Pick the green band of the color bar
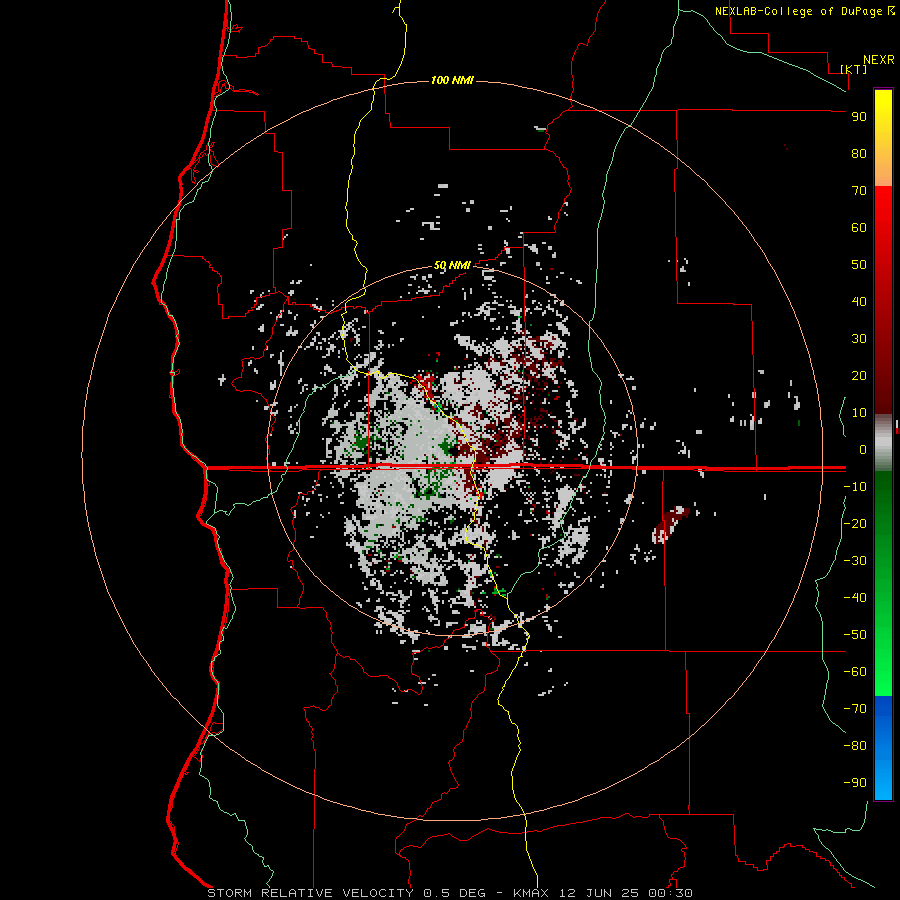900x900 pixels. (883, 583)
